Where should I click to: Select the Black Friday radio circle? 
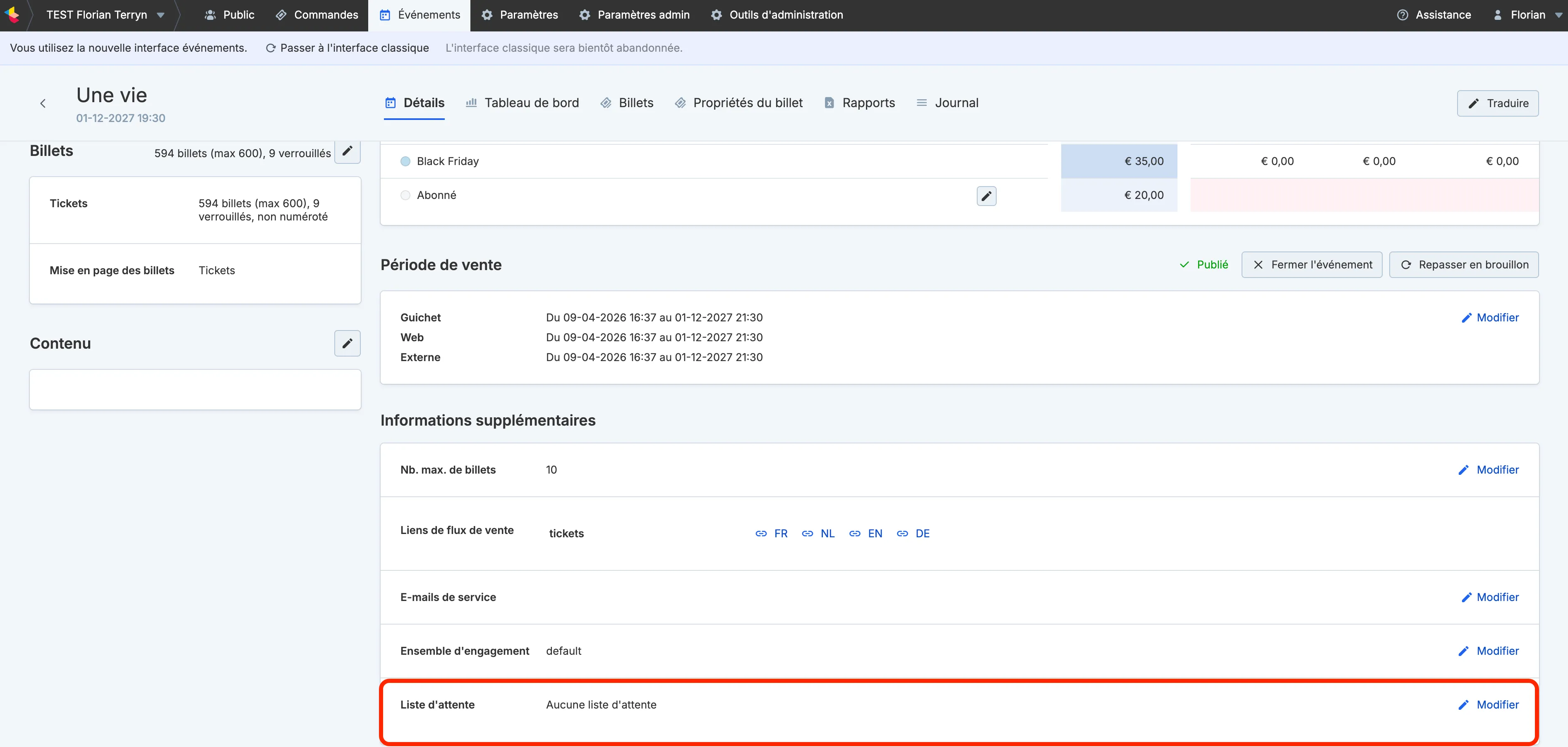[x=405, y=161]
